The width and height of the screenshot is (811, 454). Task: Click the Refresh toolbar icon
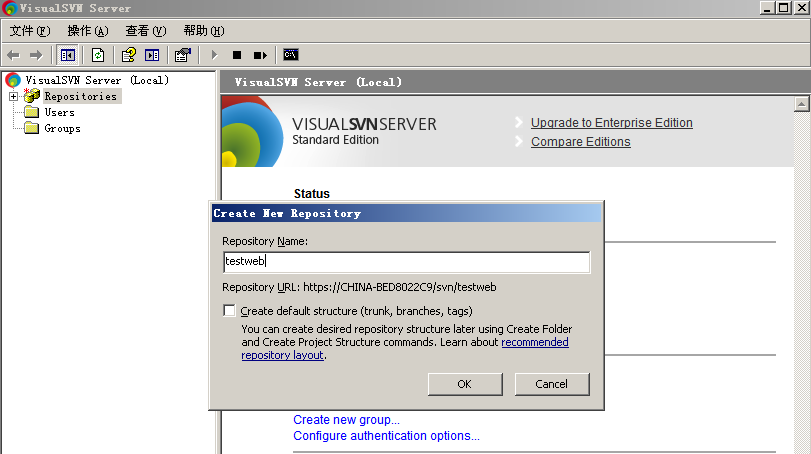coord(98,55)
